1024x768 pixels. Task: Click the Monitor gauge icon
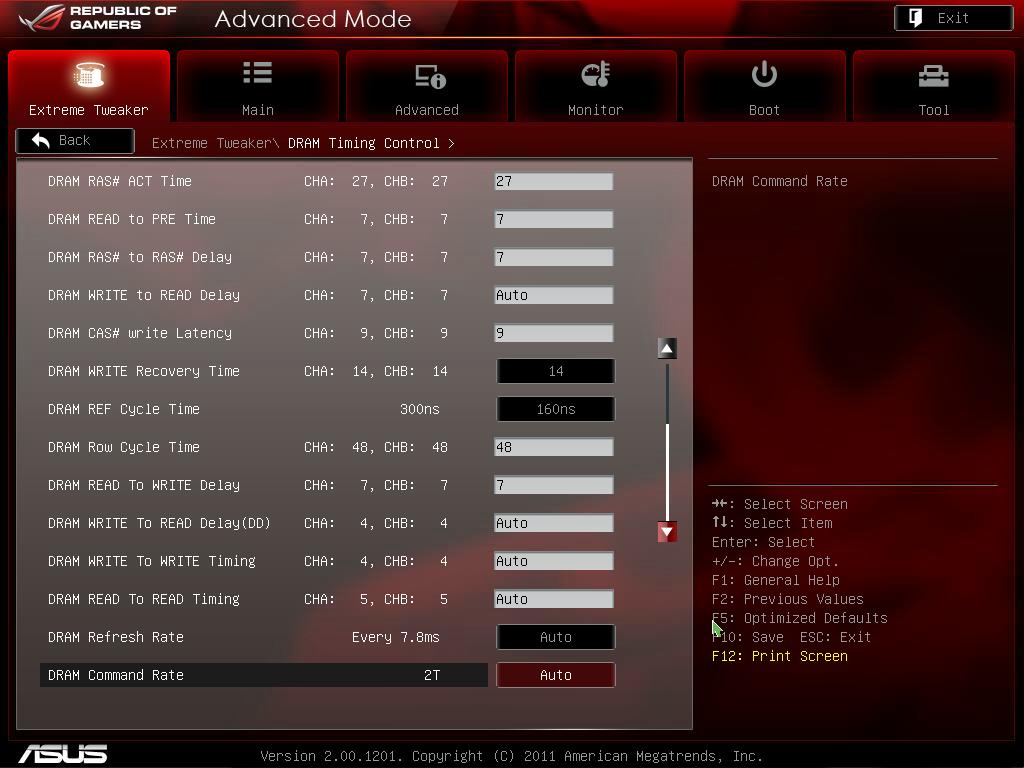coord(596,74)
